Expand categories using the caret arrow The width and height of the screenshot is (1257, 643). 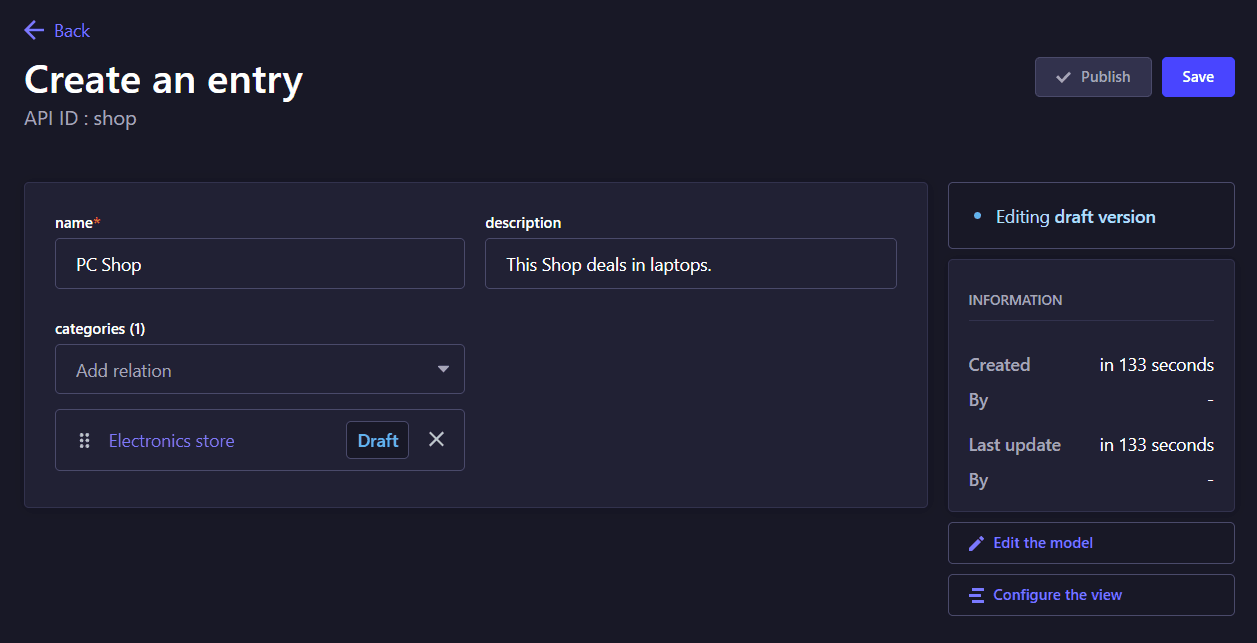pos(443,370)
